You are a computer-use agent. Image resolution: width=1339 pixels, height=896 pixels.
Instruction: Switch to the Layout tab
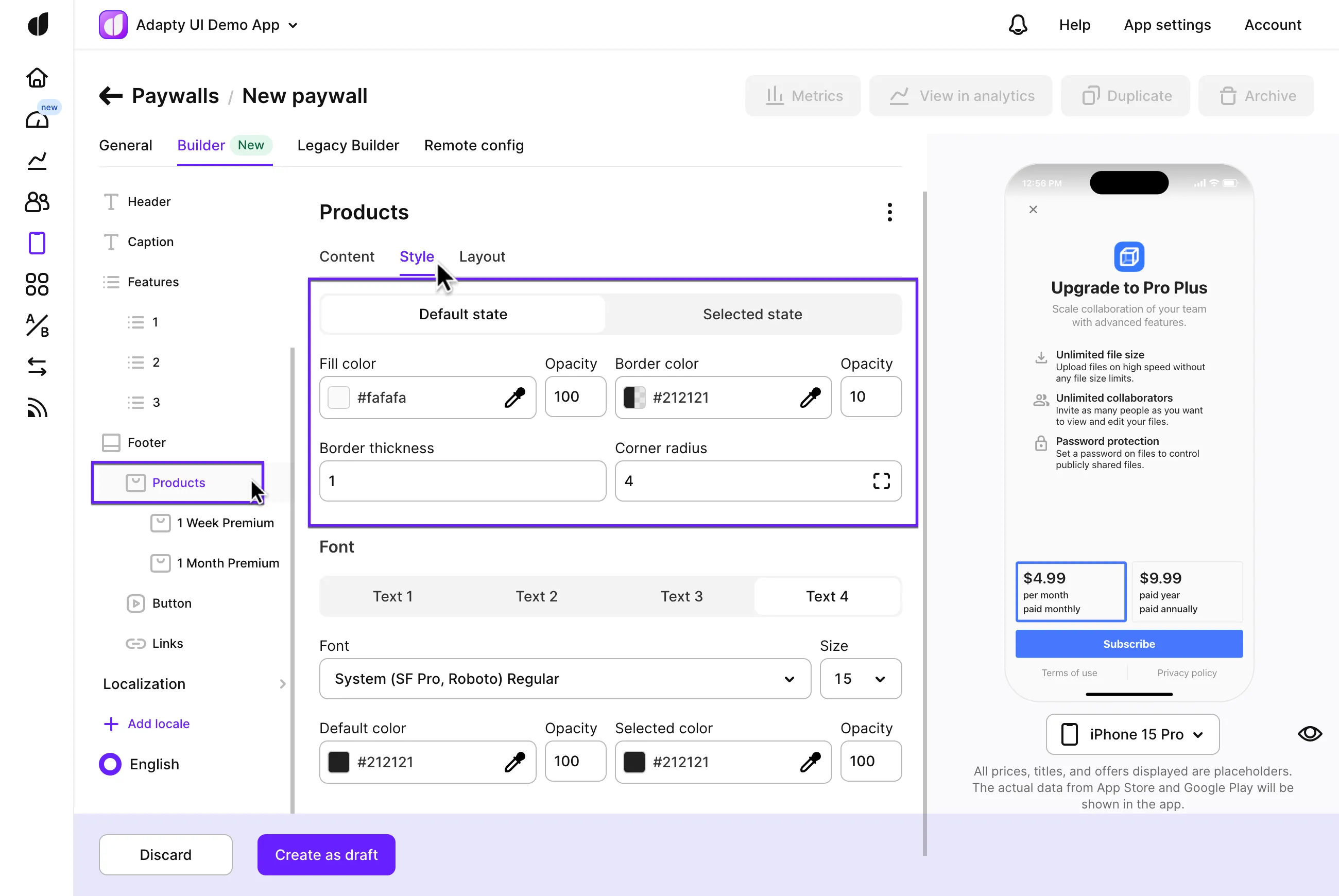tap(482, 256)
